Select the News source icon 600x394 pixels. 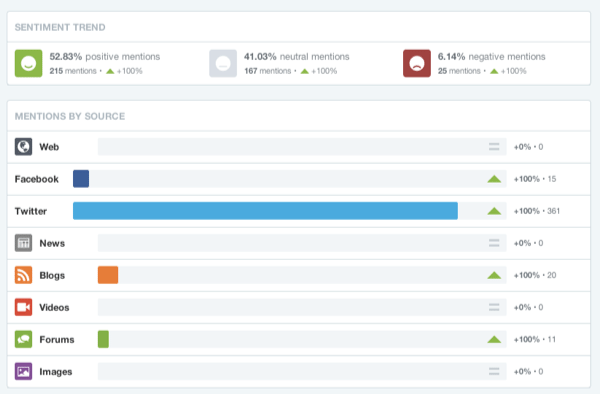(x=23, y=243)
